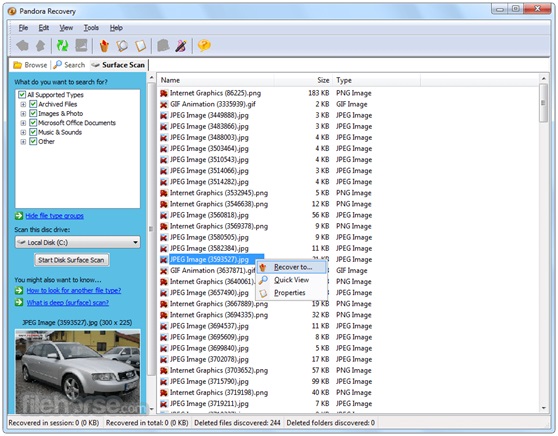Click the file list vertical scrollbar thumb
The image size is (558, 436).
[543, 103]
